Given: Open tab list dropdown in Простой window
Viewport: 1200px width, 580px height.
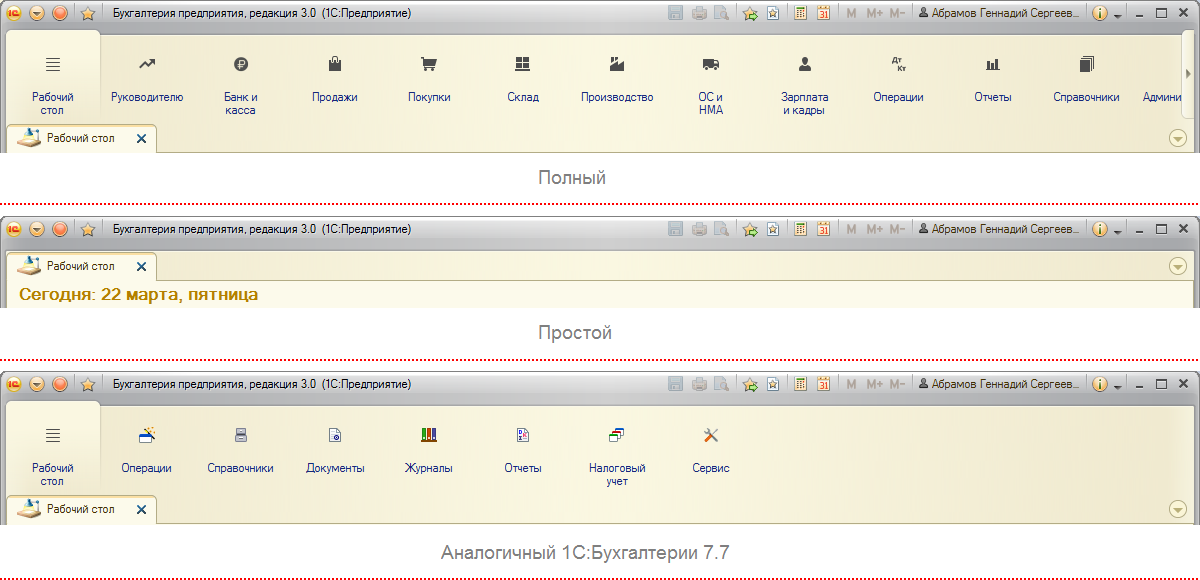Looking at the screenshot, I should coord(1178,266).
